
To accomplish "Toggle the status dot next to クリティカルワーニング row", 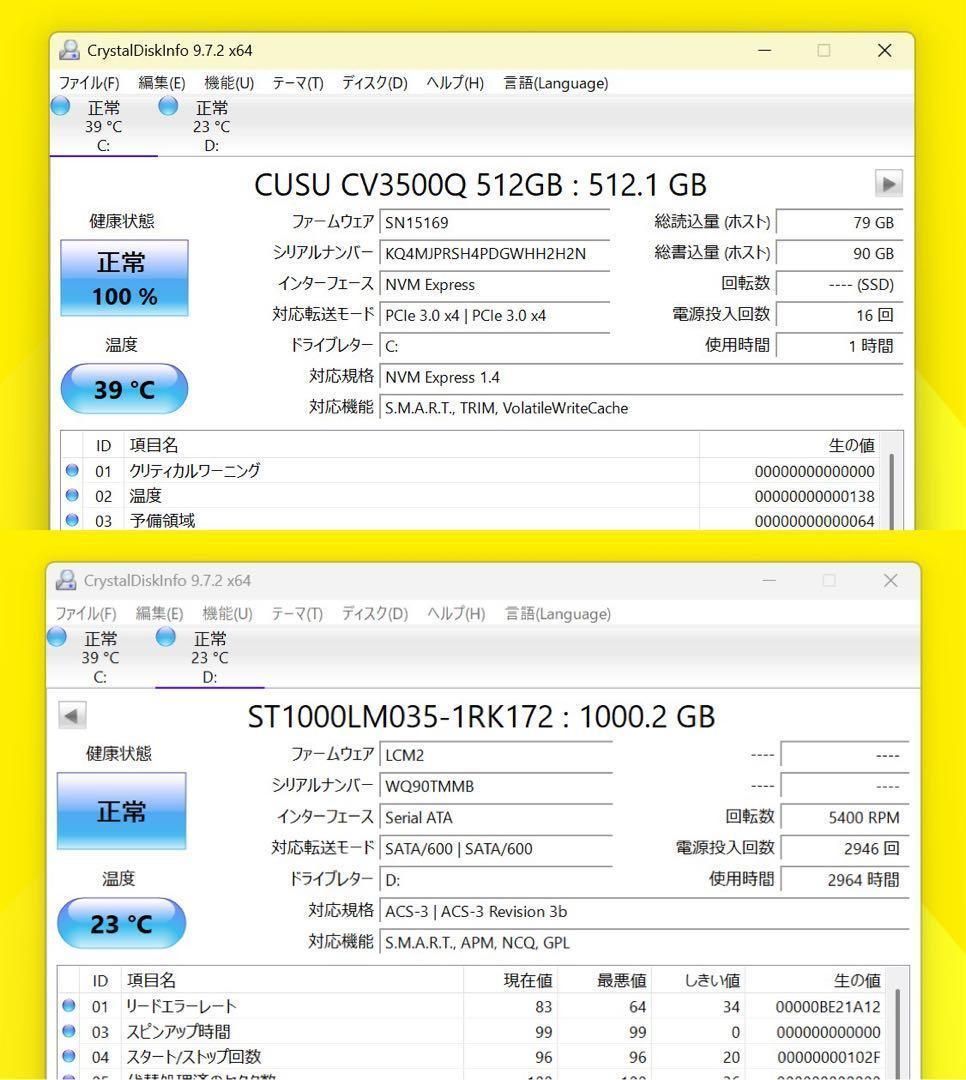I will (x=71, y=470).
